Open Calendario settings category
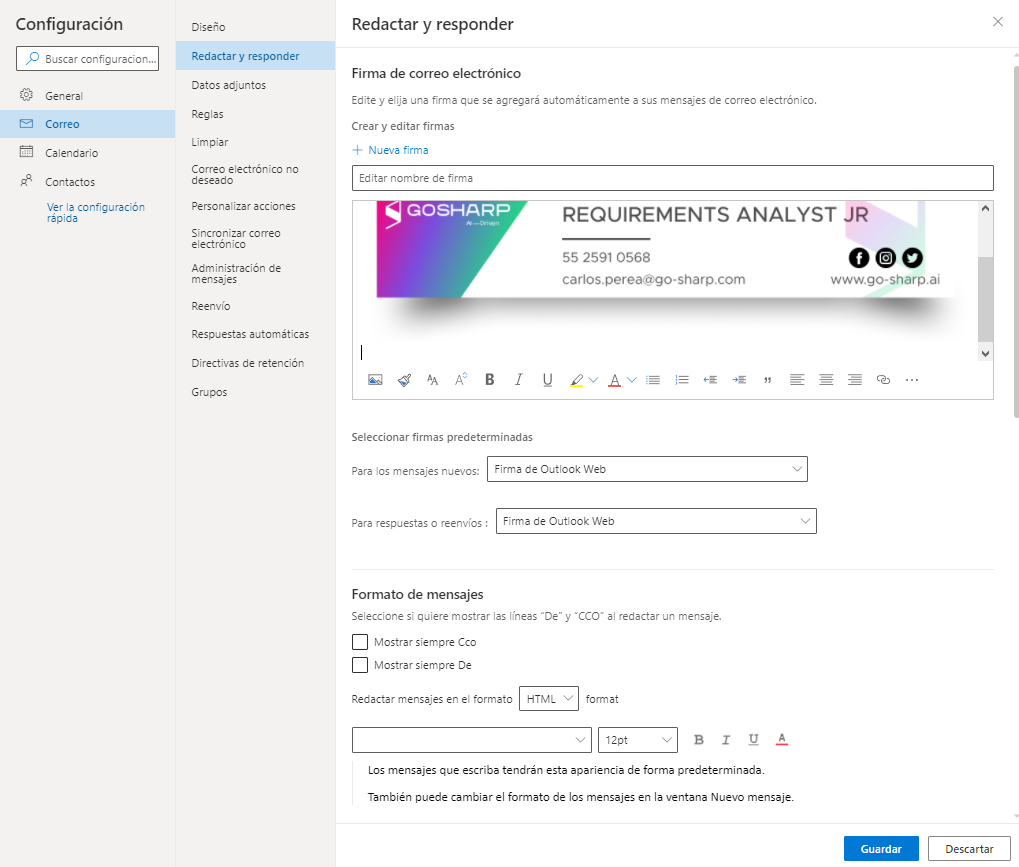The height and width of the screenshot is (867, 1019). (87, 153)
